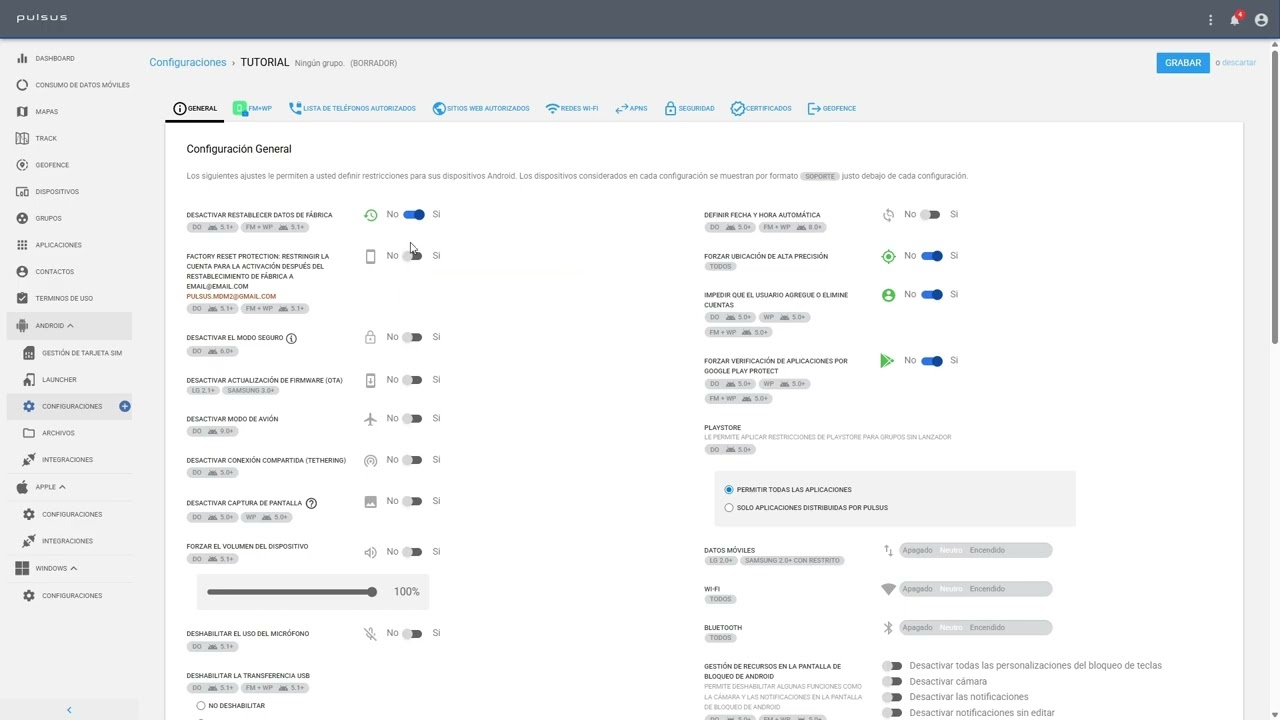The width and height of the screenshot is (1280, 720).
Task: Open Gestión de tarjeta SIM icon
Action: click(x=29, y=353)
